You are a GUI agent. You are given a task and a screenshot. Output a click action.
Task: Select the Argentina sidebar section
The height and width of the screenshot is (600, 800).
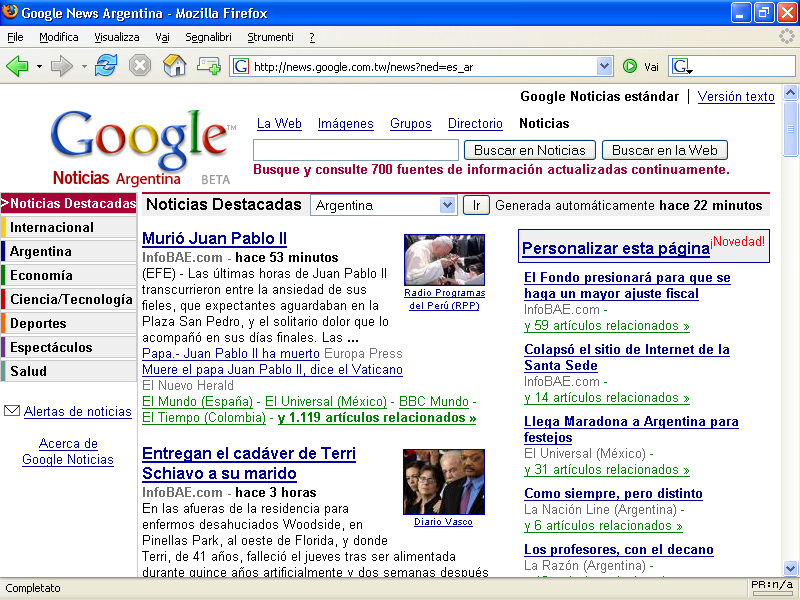point(69,251)
